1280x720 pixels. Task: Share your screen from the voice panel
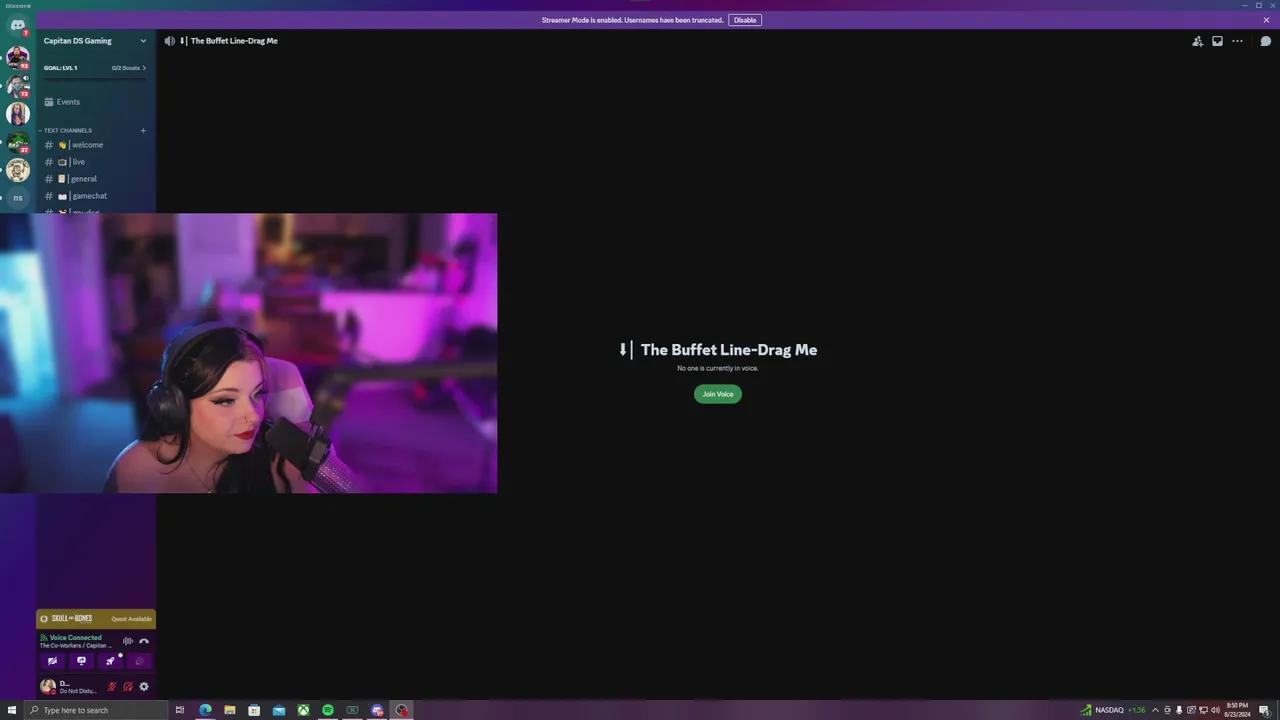[x=82, y=661]
